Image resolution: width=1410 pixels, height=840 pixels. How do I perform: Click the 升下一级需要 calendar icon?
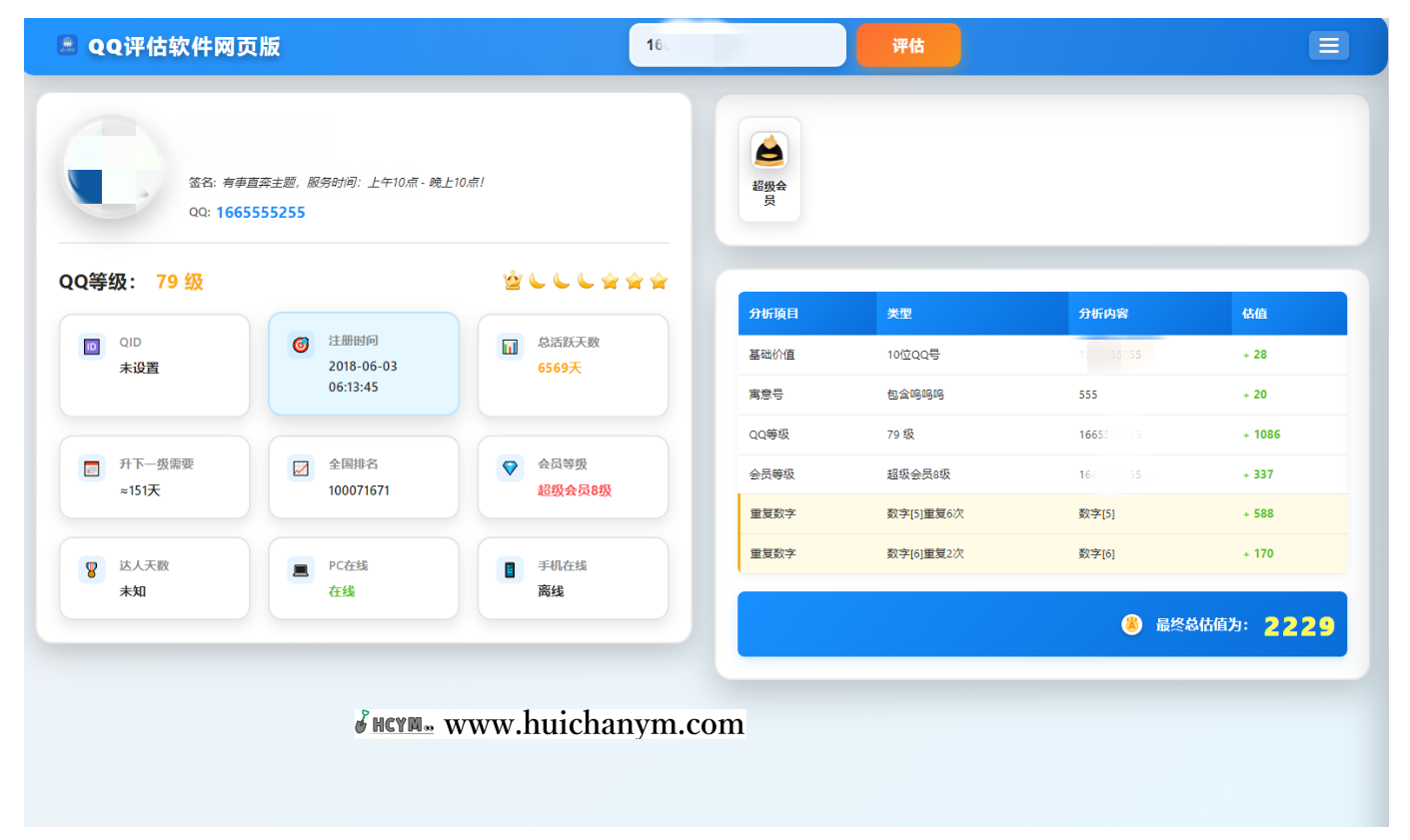(92, 468)
